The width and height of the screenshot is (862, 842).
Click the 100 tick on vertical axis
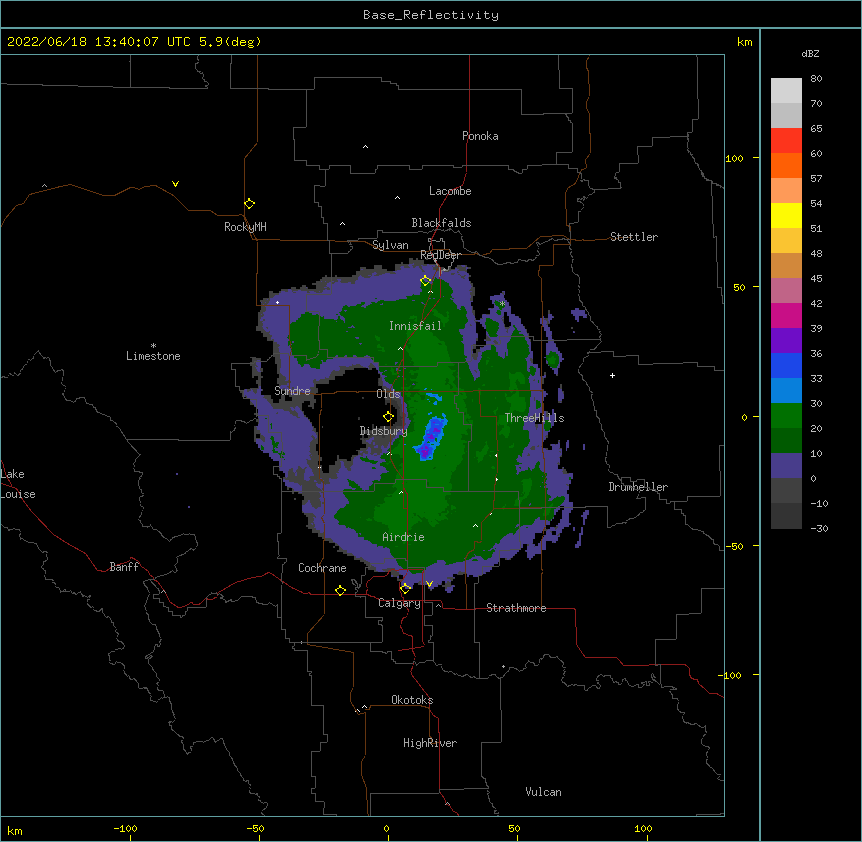click(x=734, y=158)
